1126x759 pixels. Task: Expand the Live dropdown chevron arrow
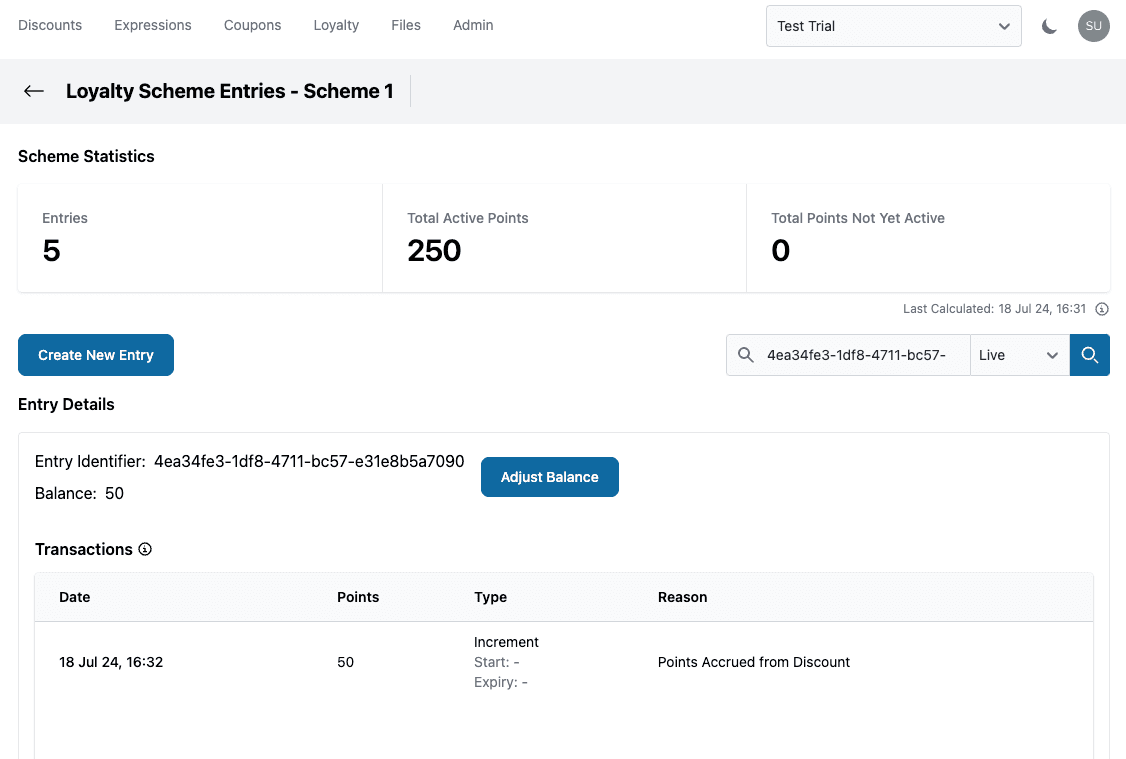tap(1052, 355)
